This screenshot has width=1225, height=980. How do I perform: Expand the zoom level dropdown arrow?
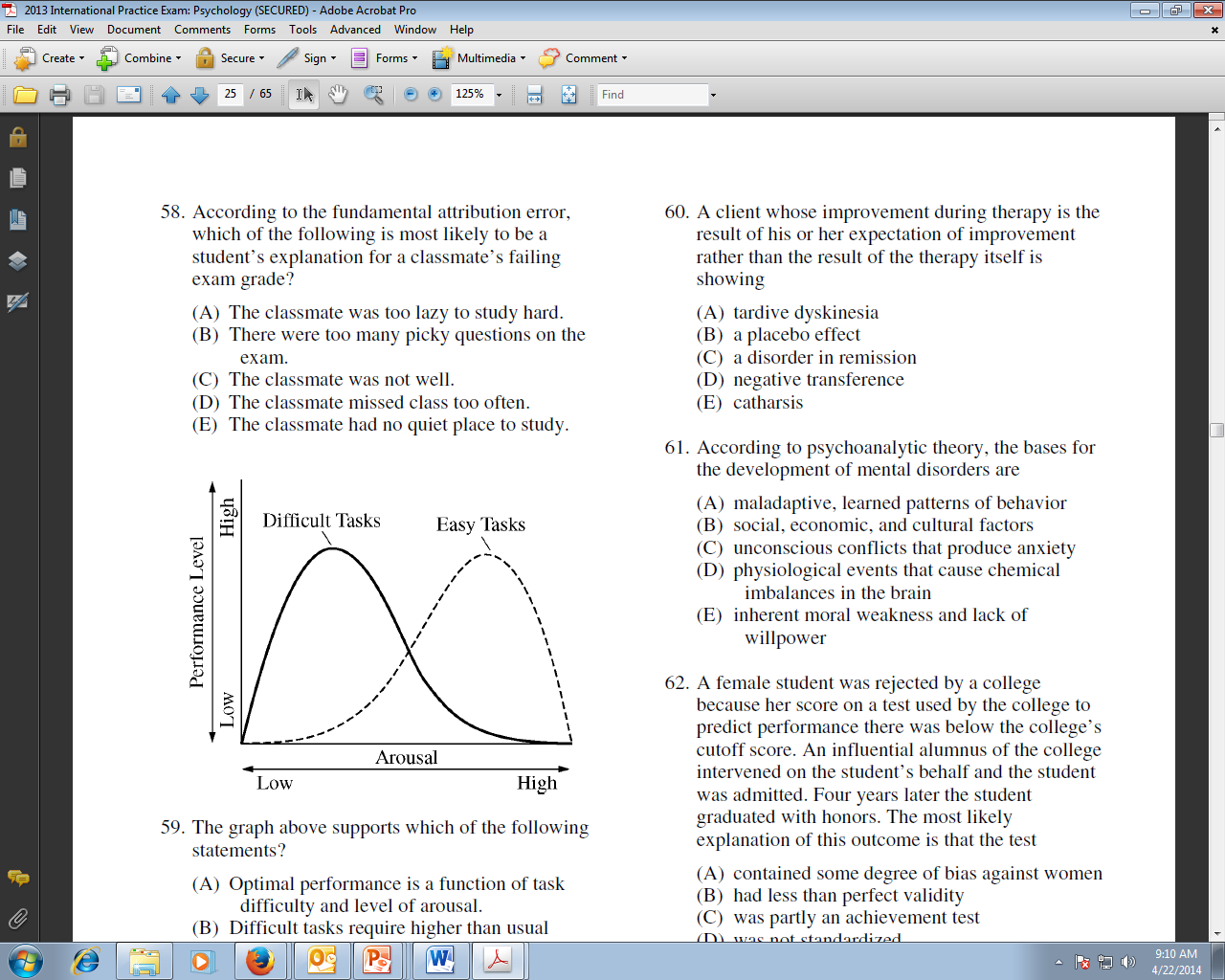pyautogui.click(x=499, y=95)
